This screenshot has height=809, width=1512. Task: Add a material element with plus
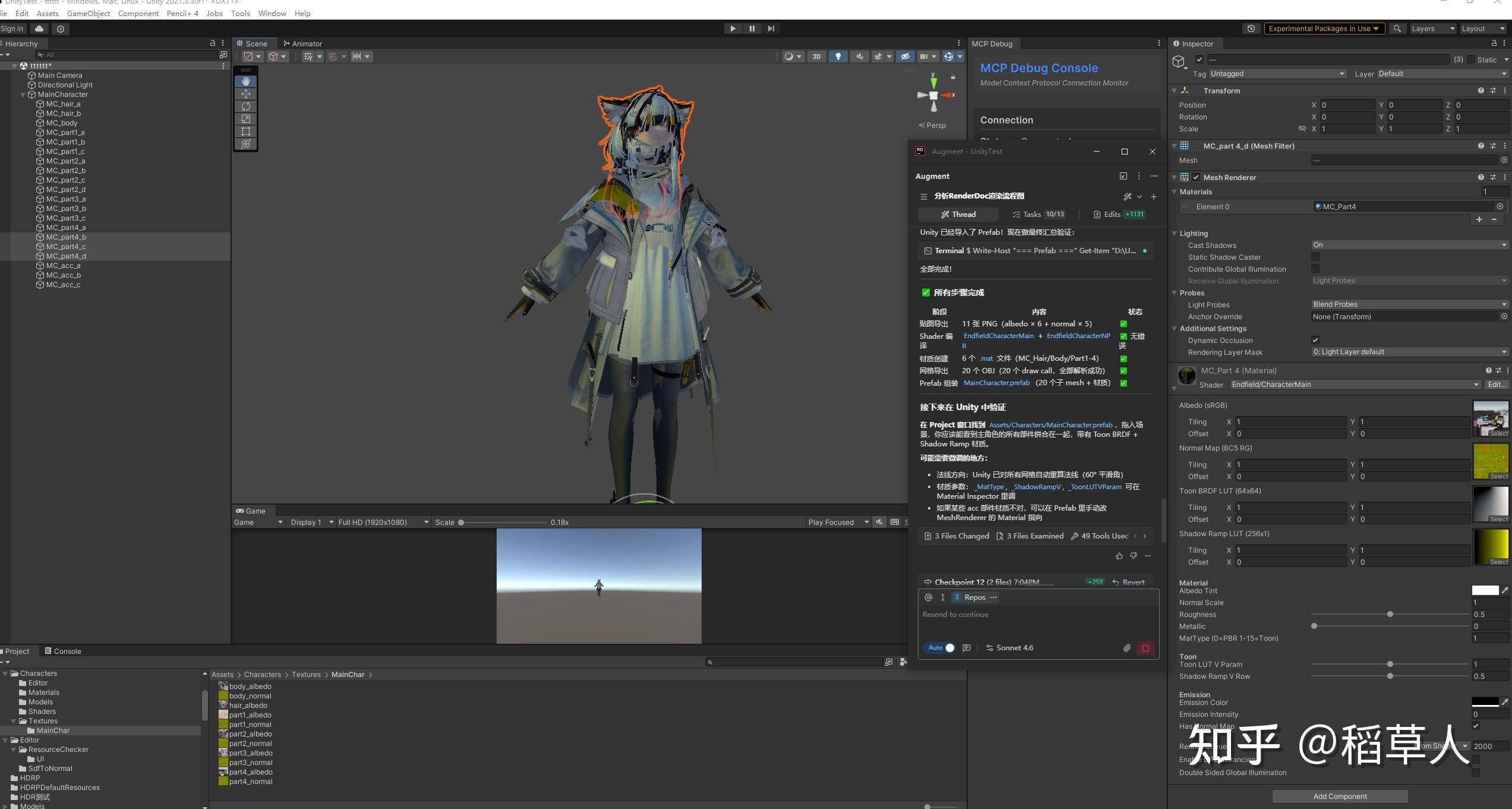[x=1479, y=219]
